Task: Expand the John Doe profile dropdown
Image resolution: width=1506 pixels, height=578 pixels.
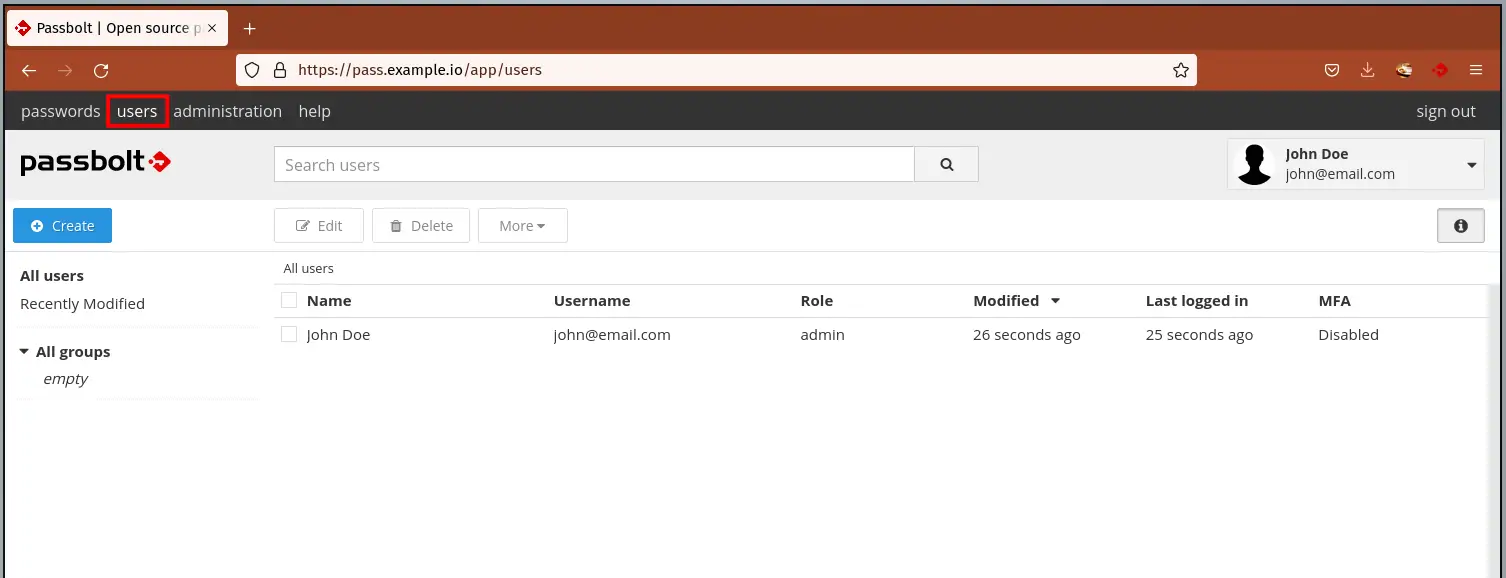Action: tap(1471, 165)
